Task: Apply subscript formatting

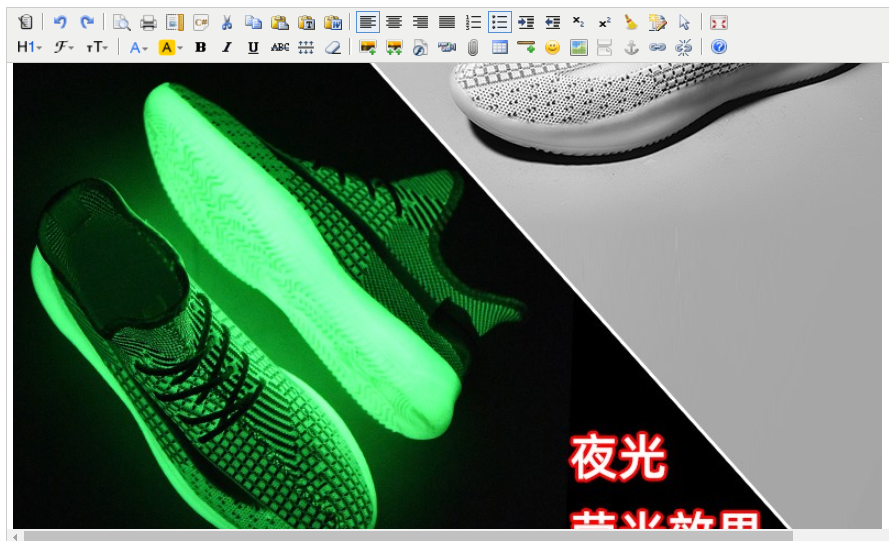Action: pyautogui.click(x=578, y=22)
